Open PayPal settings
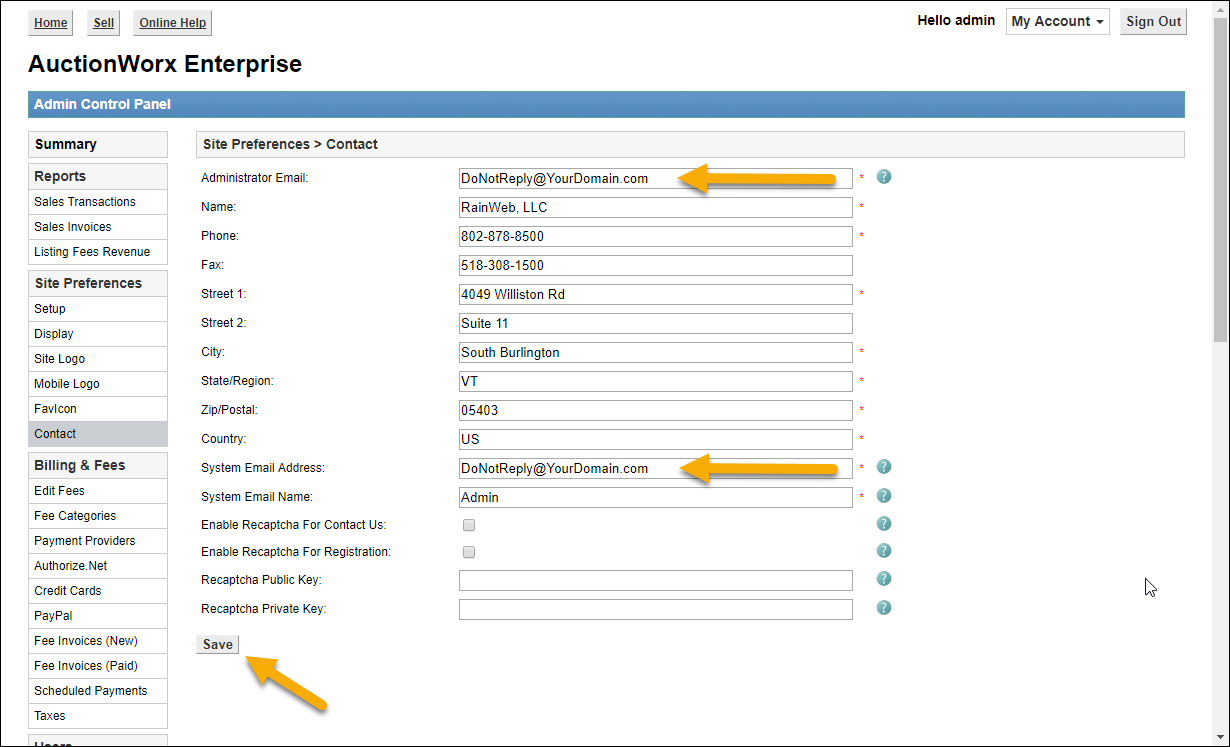The width and height of the screenshot is (1230, 747). 98,616
